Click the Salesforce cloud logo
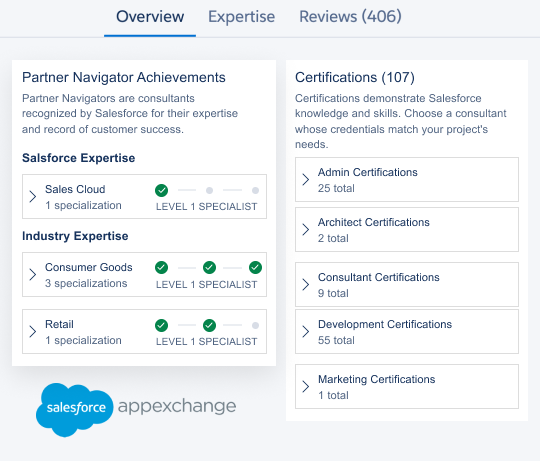This screenshot has height=461, width=540. pyautogui.click(x=74, y=409)
